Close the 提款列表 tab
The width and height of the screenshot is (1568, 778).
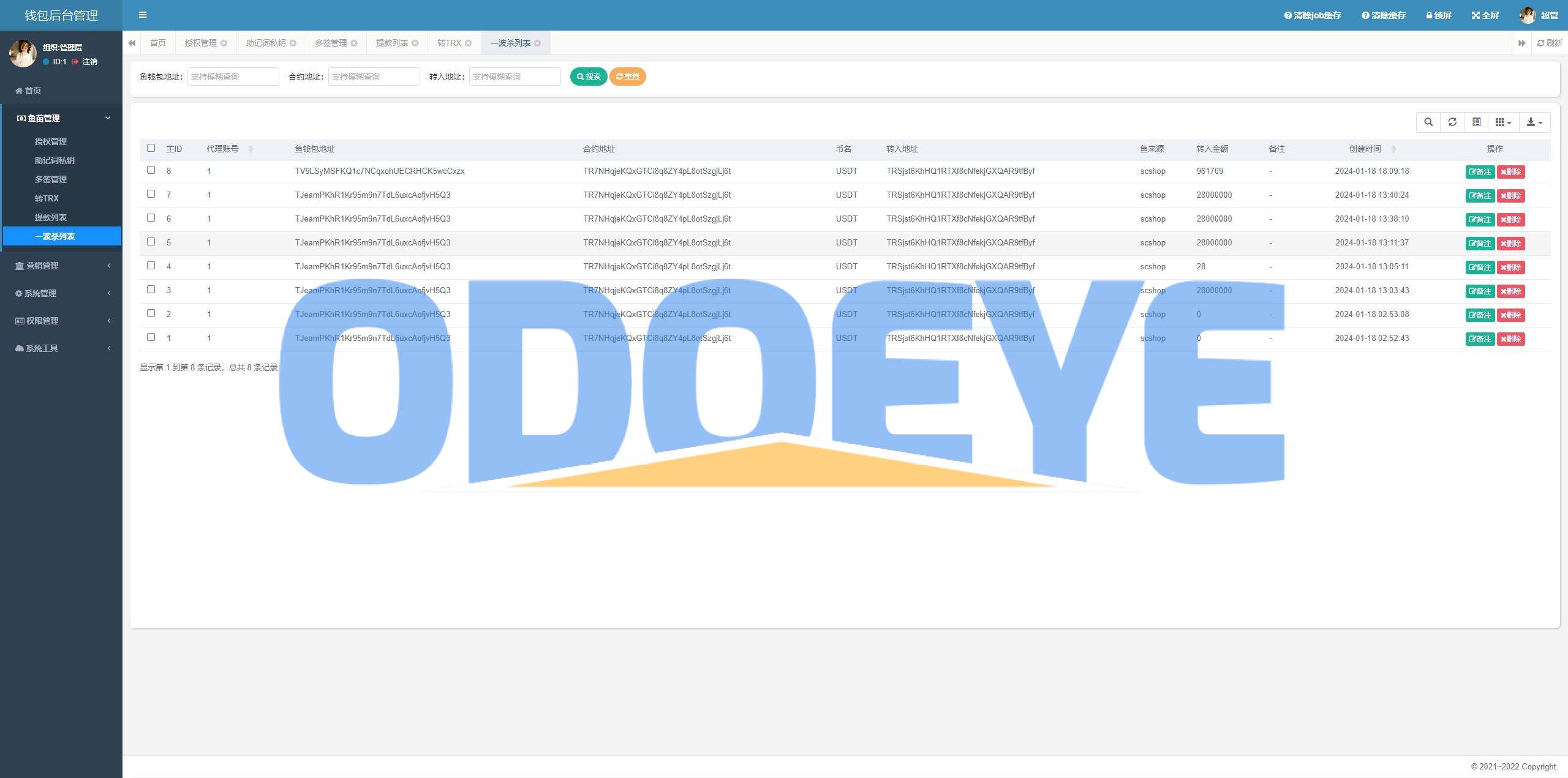pyautogui.click(x=415, y=43)
